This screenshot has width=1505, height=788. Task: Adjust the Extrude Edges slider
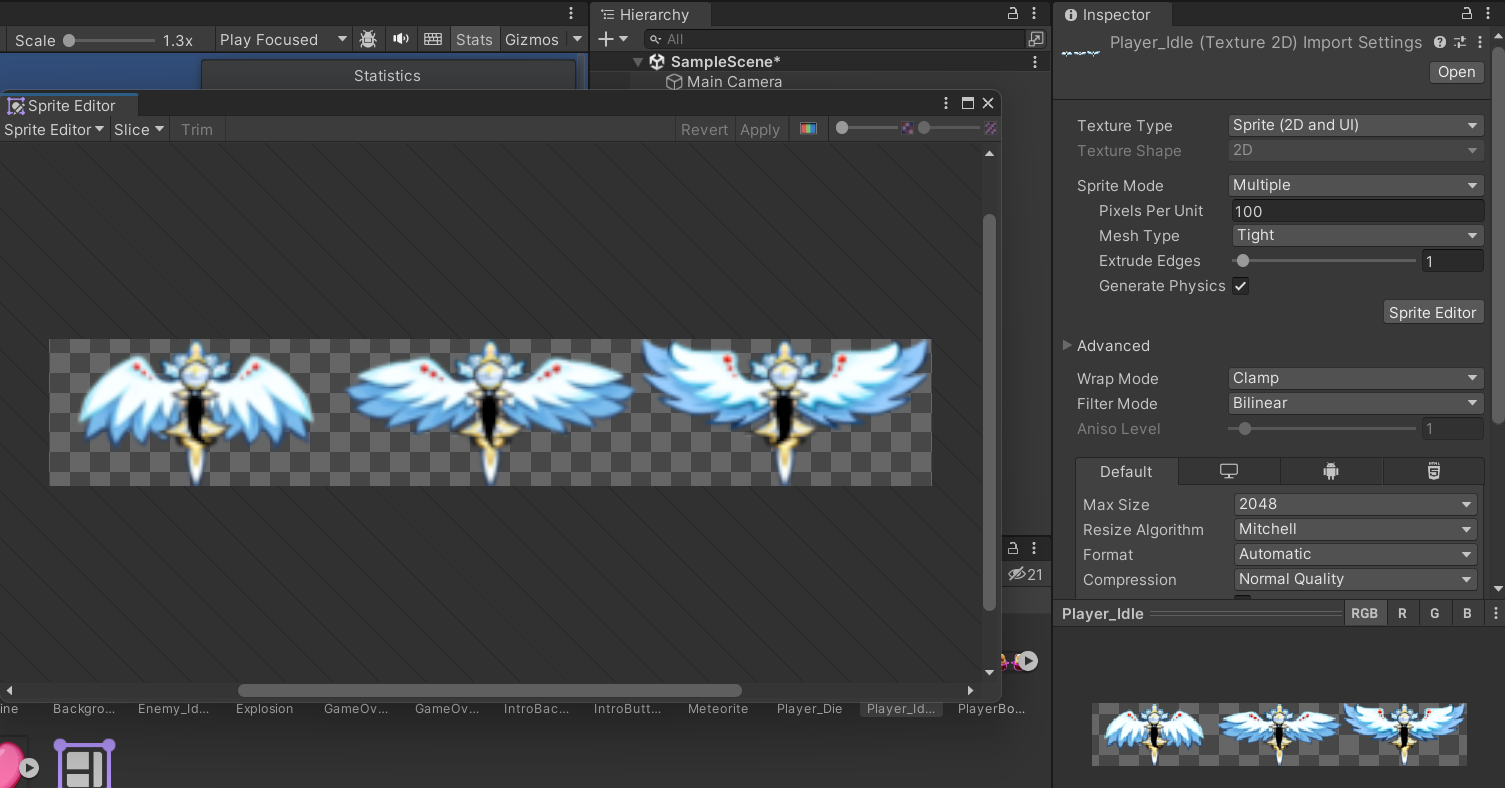pyautogui.click(x=1323, y=261)
